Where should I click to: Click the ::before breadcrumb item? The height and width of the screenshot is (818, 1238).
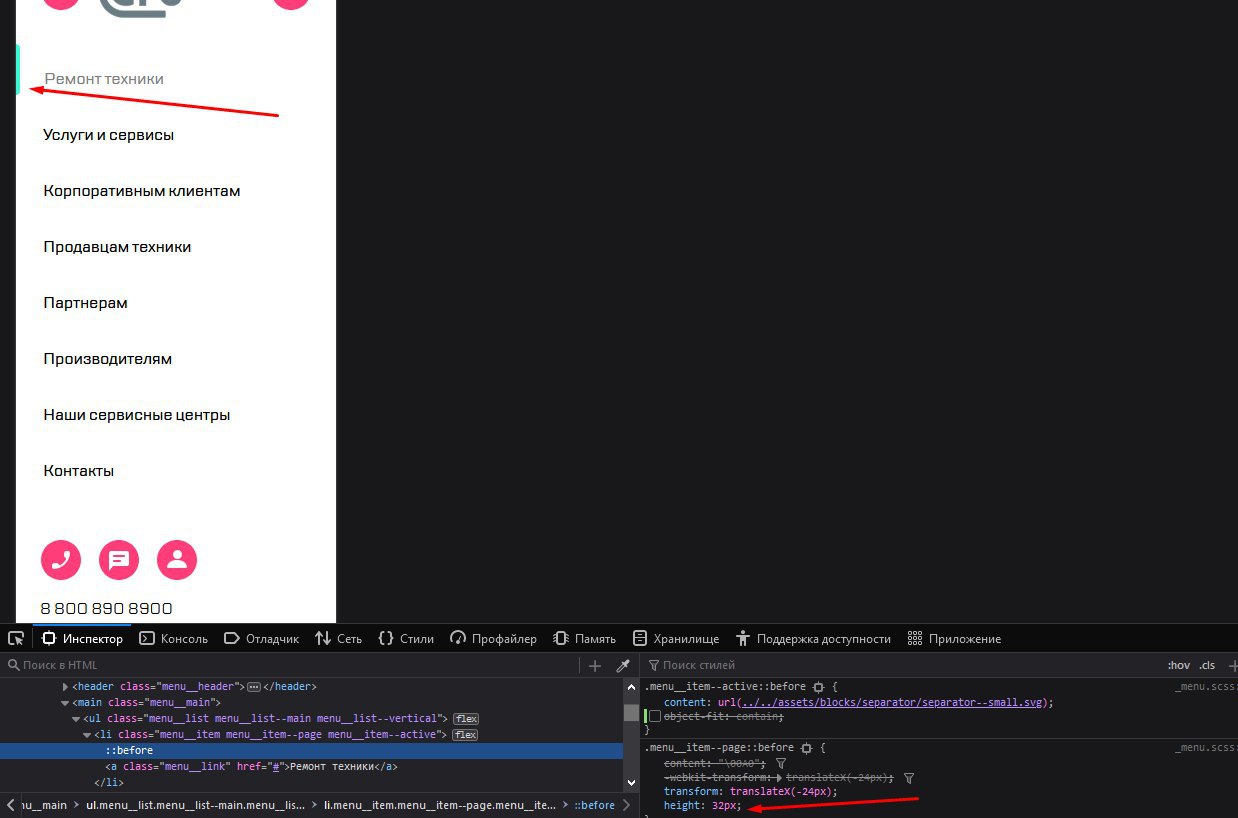pyautogui.click(x=594, y=805)
